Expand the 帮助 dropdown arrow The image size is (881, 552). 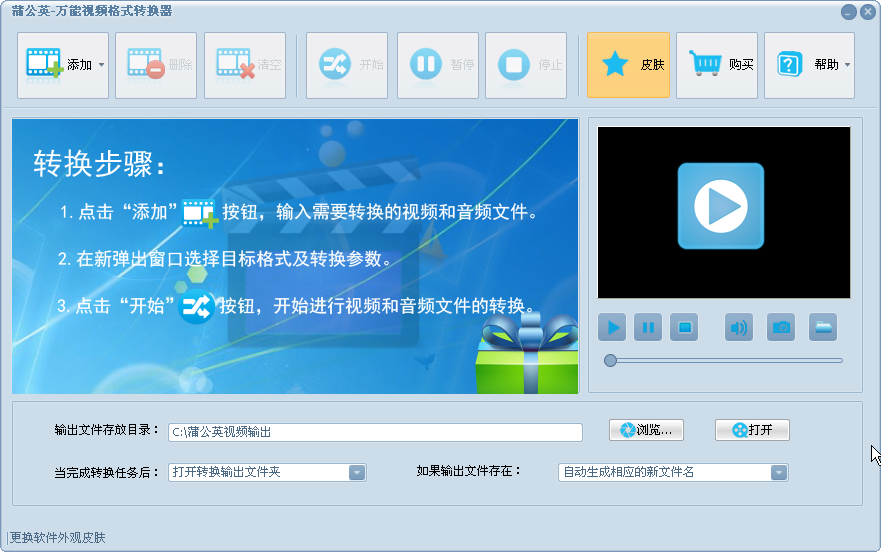[x=847, y=65]
